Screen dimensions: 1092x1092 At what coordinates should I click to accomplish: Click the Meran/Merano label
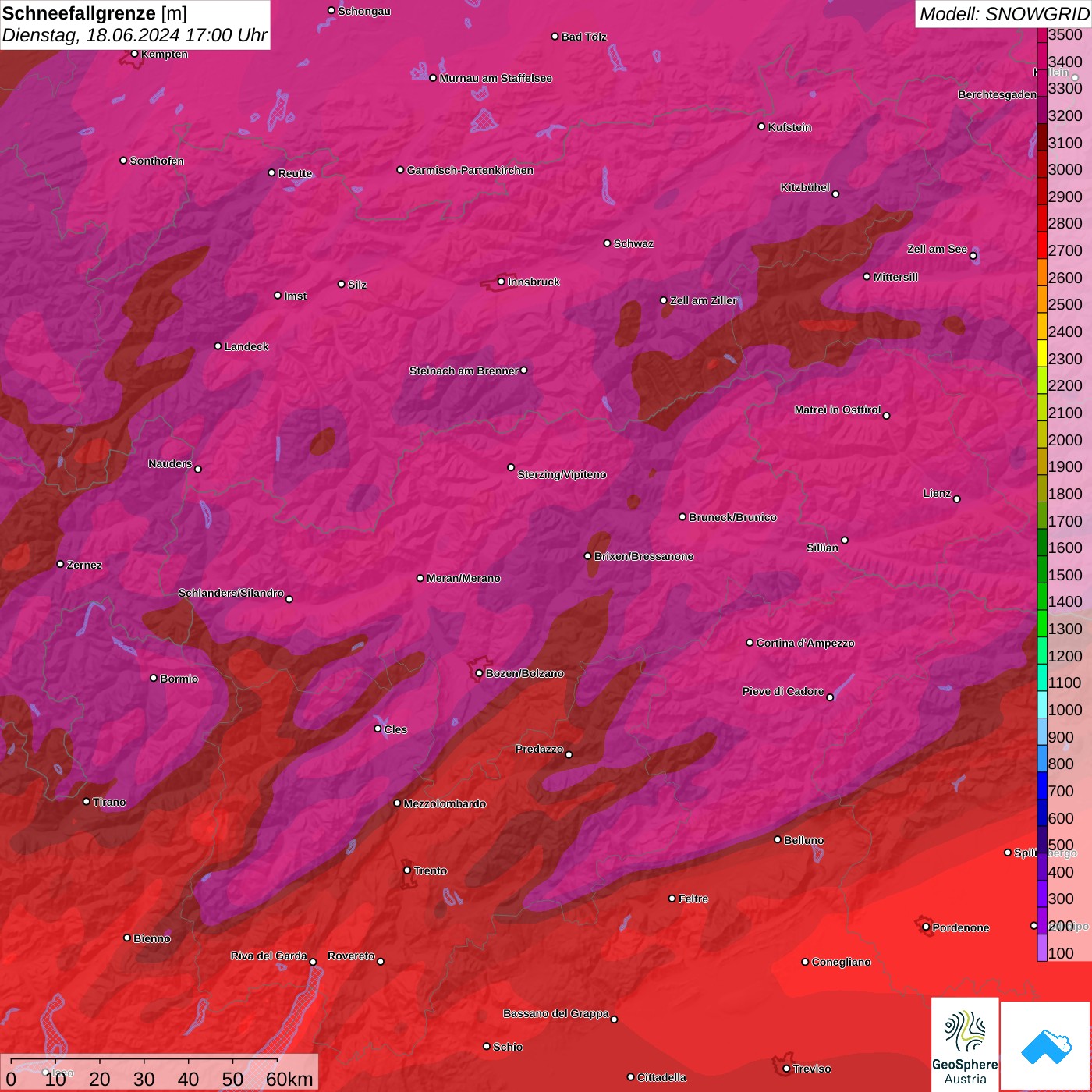(x=463, y=578)
